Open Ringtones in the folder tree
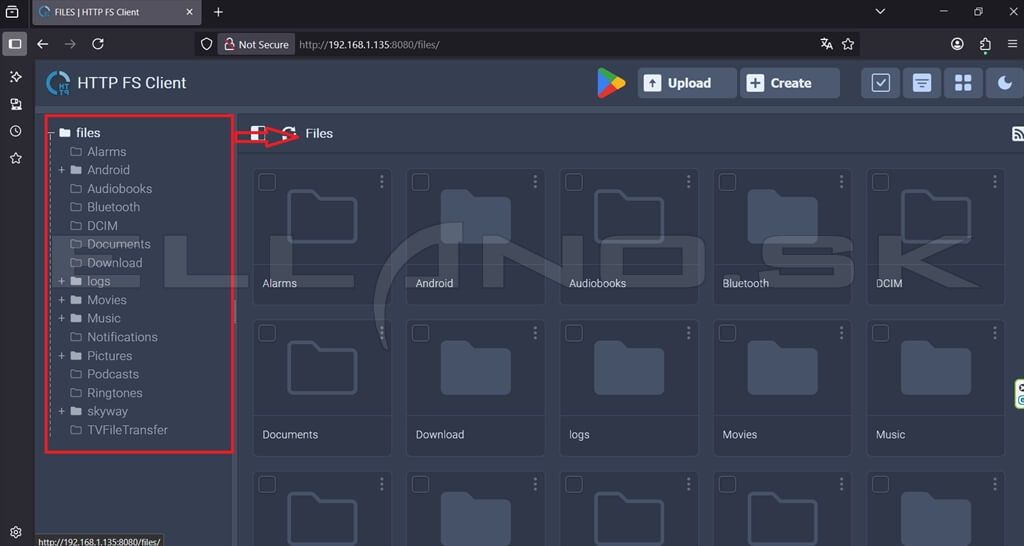This screenshot has width=1024, height=546. [x=115, y=393]
